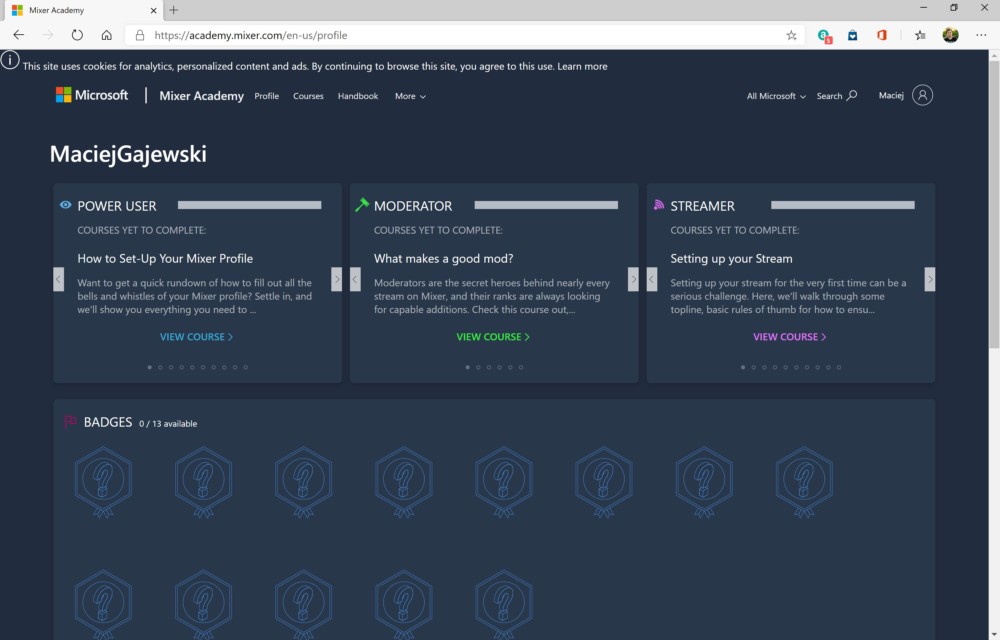
Task: View the Setting up your Stream course
Action: [x=790, y=337]
